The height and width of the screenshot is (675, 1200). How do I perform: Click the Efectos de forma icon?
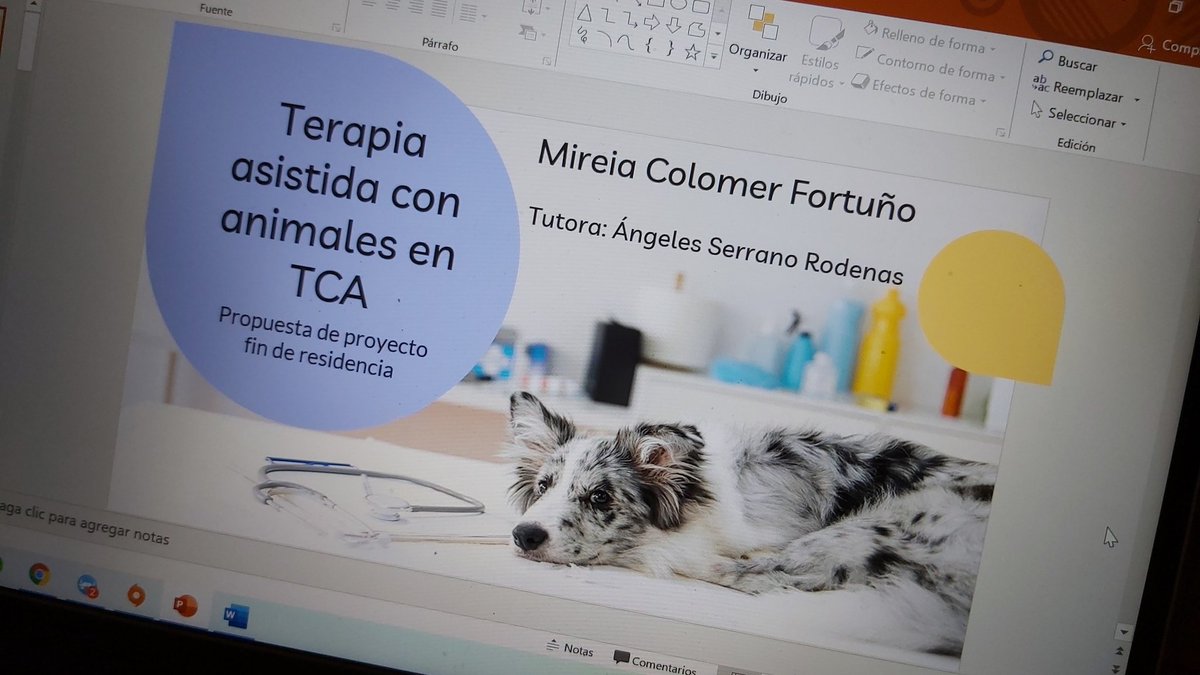coord(860,80)
